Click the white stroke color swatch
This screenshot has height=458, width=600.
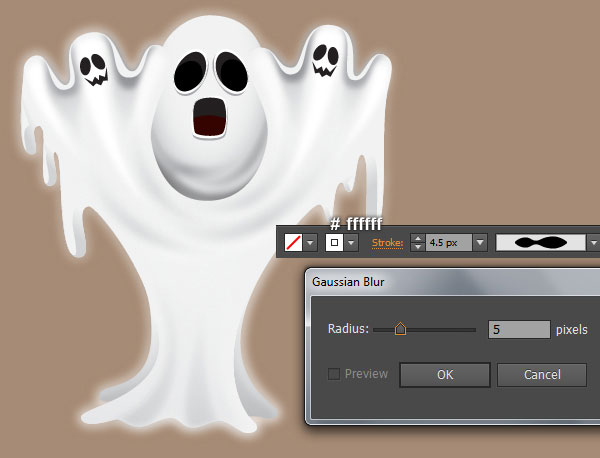point(334,243)
